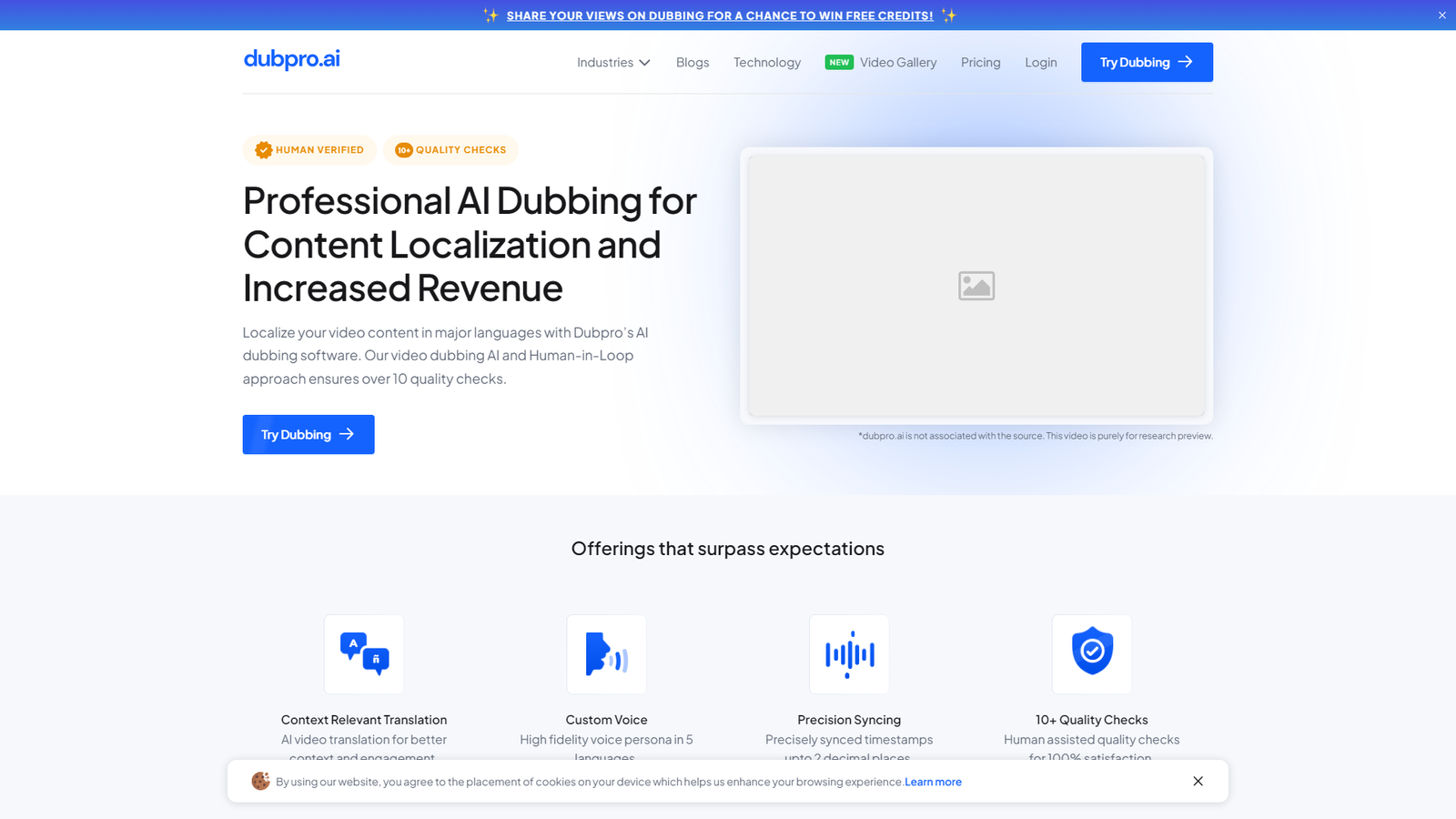The width and height of the screenshot is (1456, 819).
Task: Click the Human Verified badge
Action: [309, 150]
